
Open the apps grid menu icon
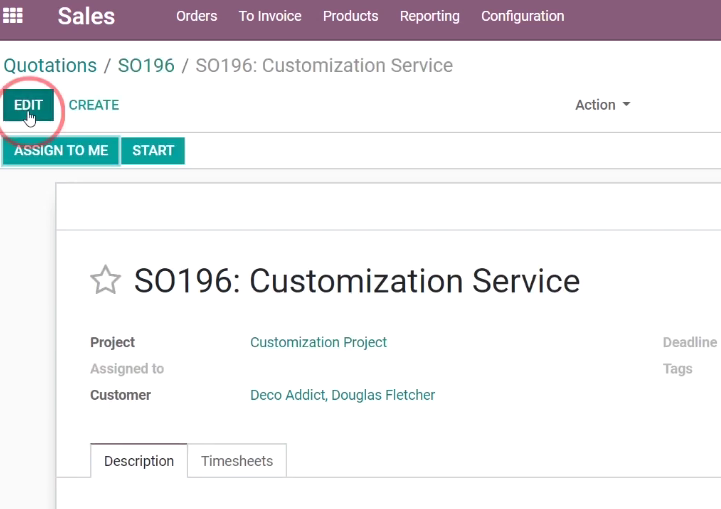click(x=12, y=16)
